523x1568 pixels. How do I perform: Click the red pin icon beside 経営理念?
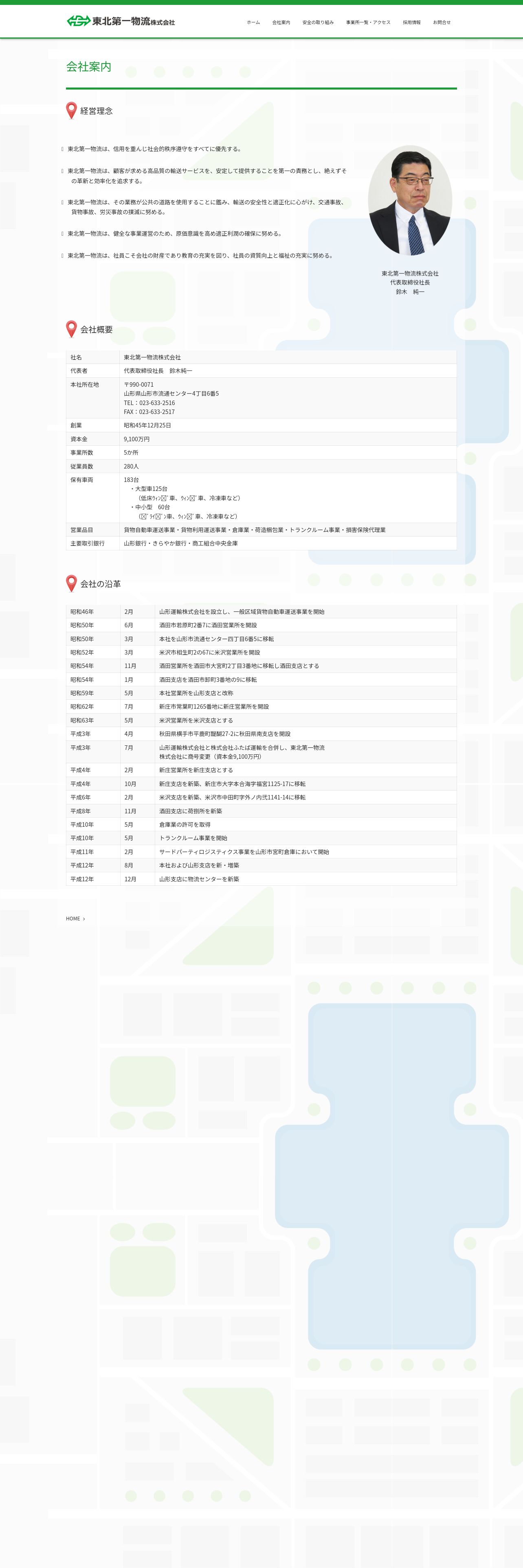pos(71,110)
